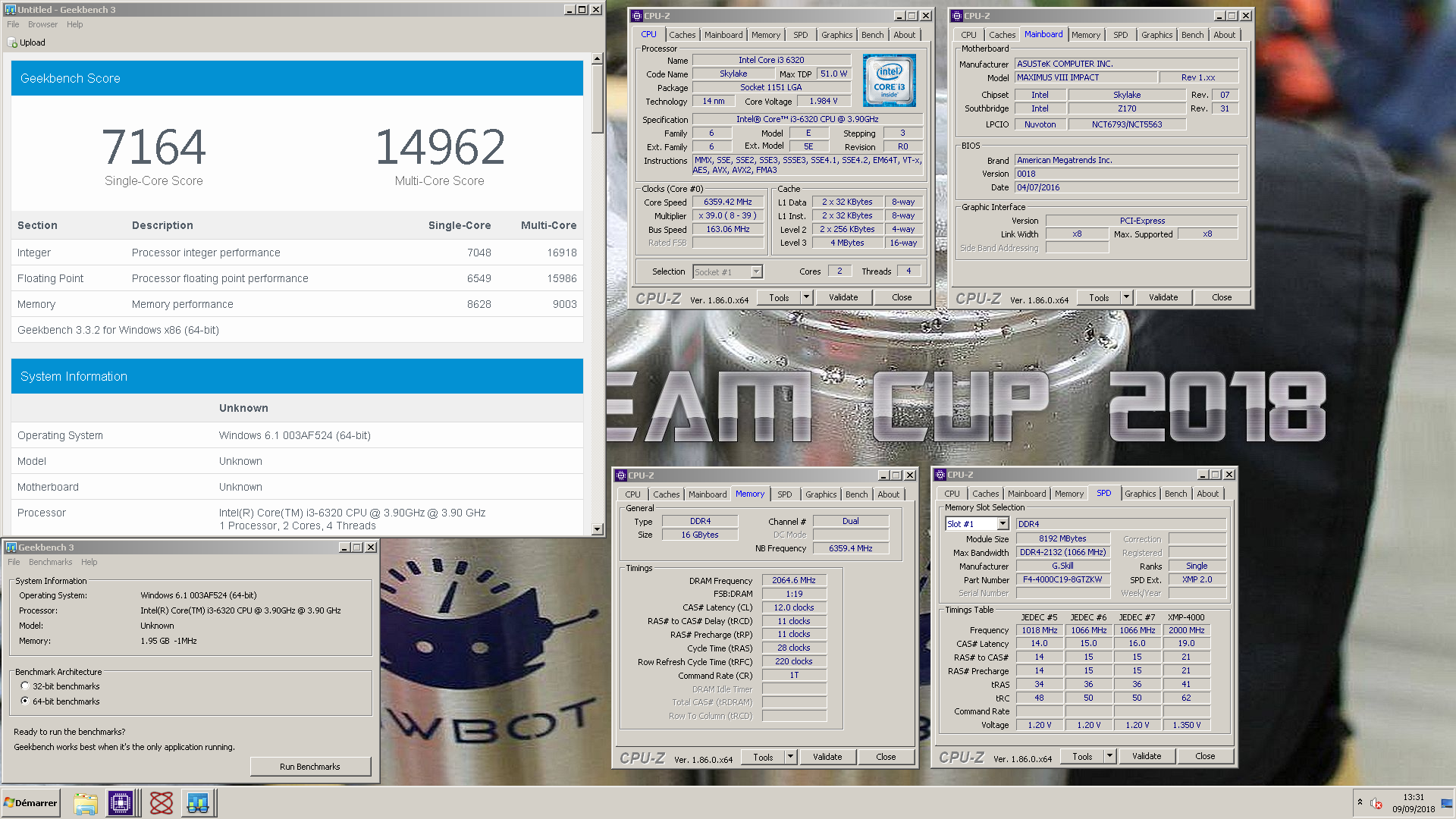Open the Geekbench taskbar icon
Image resolution: width=1456 pixels, height=819 pixels.
point(198,803)
